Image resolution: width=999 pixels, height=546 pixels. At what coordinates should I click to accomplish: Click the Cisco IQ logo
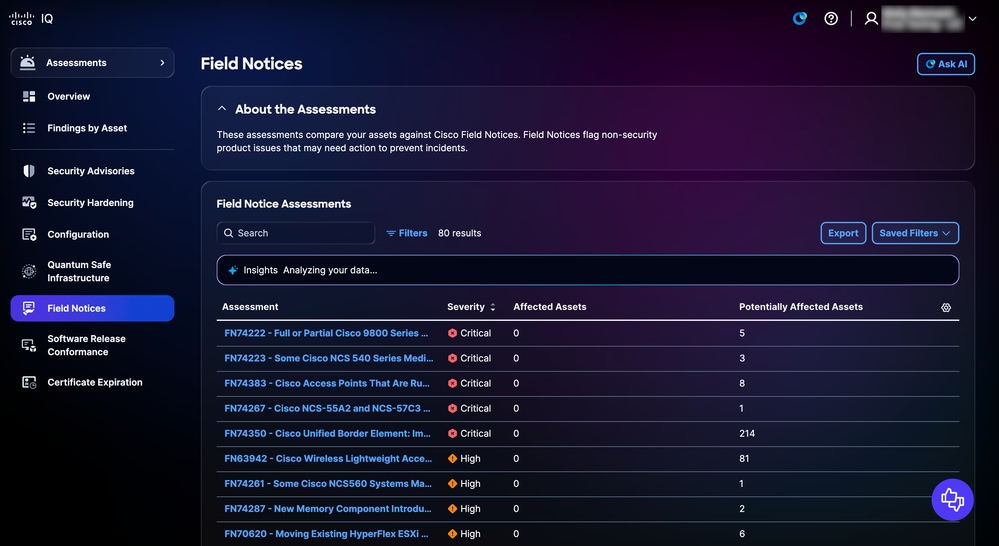(31, 18)
